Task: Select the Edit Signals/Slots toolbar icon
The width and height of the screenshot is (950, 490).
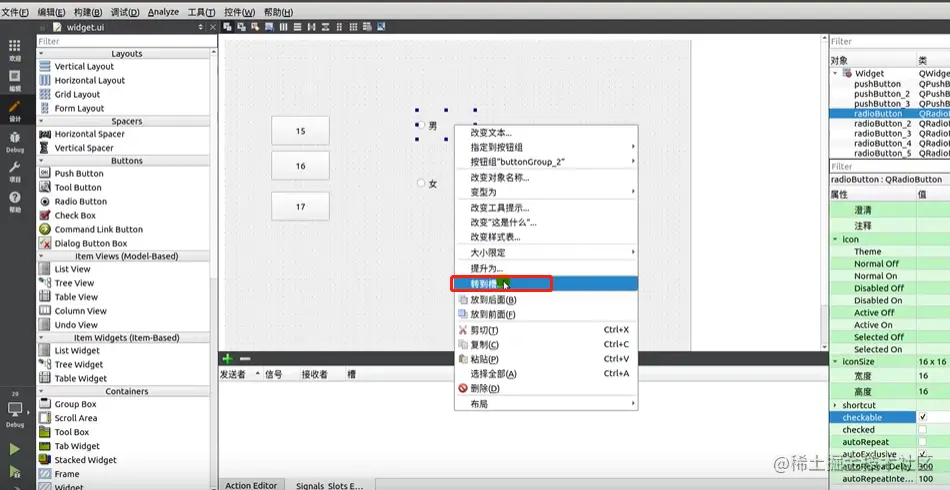Action: pos(241,27)
